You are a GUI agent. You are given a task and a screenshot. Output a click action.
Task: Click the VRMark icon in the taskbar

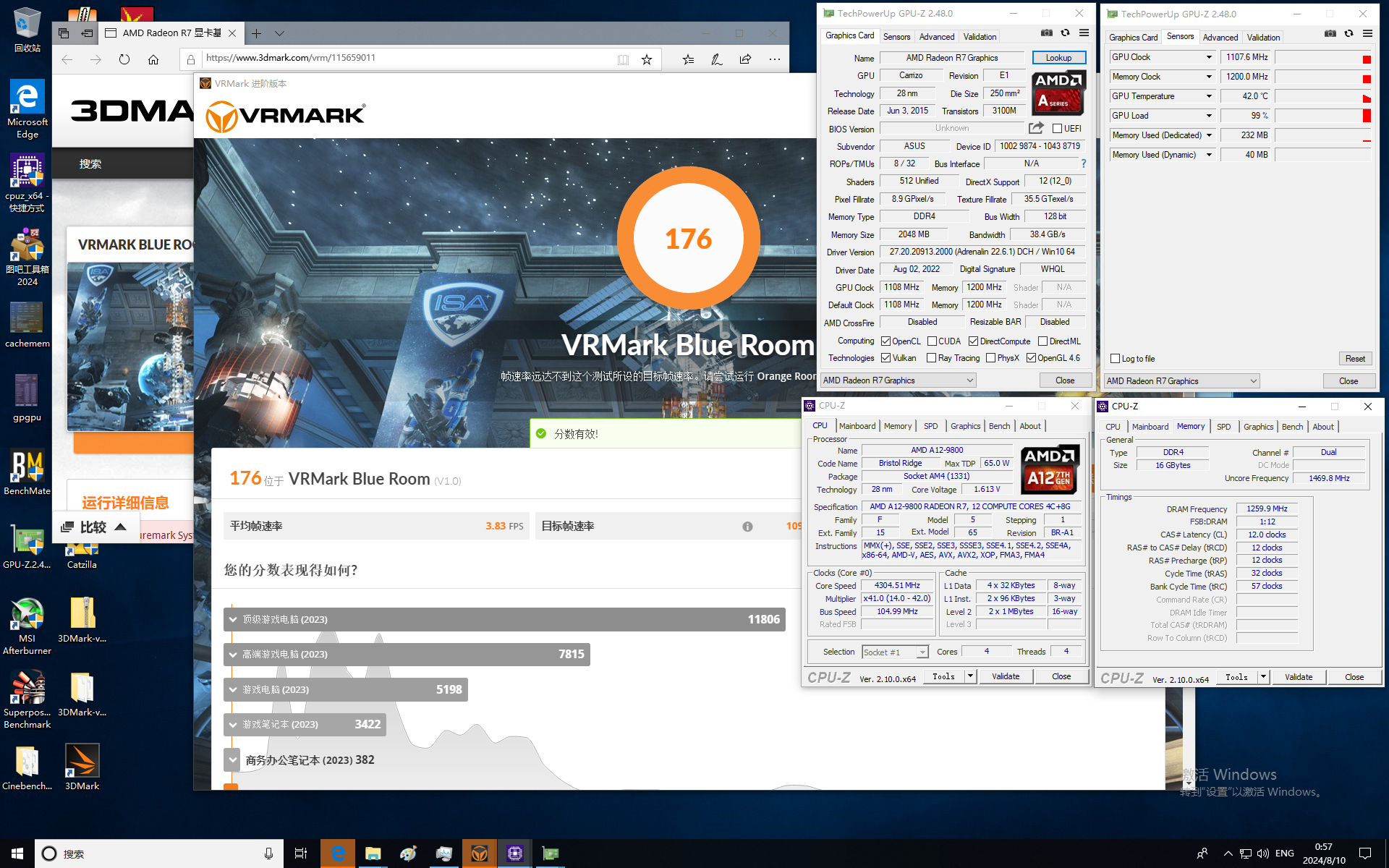[479, 854]
